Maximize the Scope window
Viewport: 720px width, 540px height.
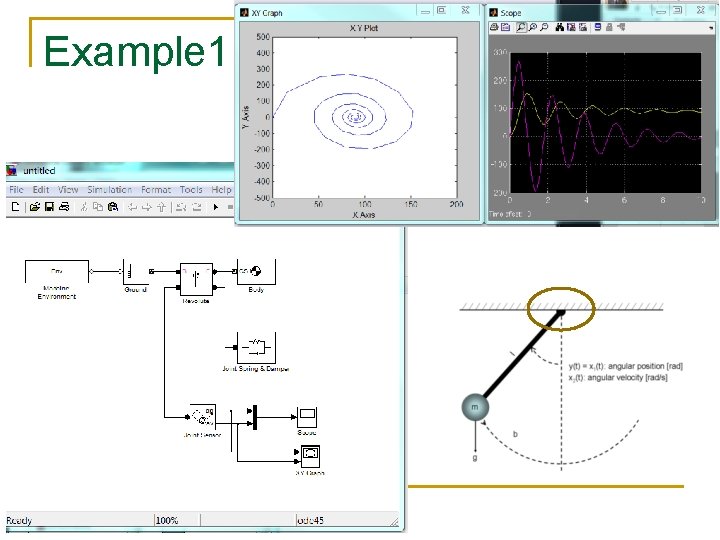(677, 11)
